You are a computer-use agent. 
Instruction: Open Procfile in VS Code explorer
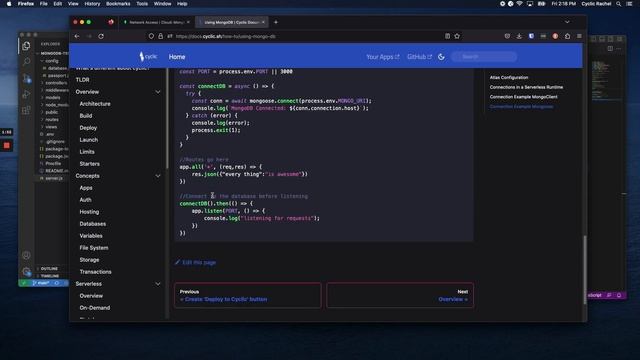(53, 163)
